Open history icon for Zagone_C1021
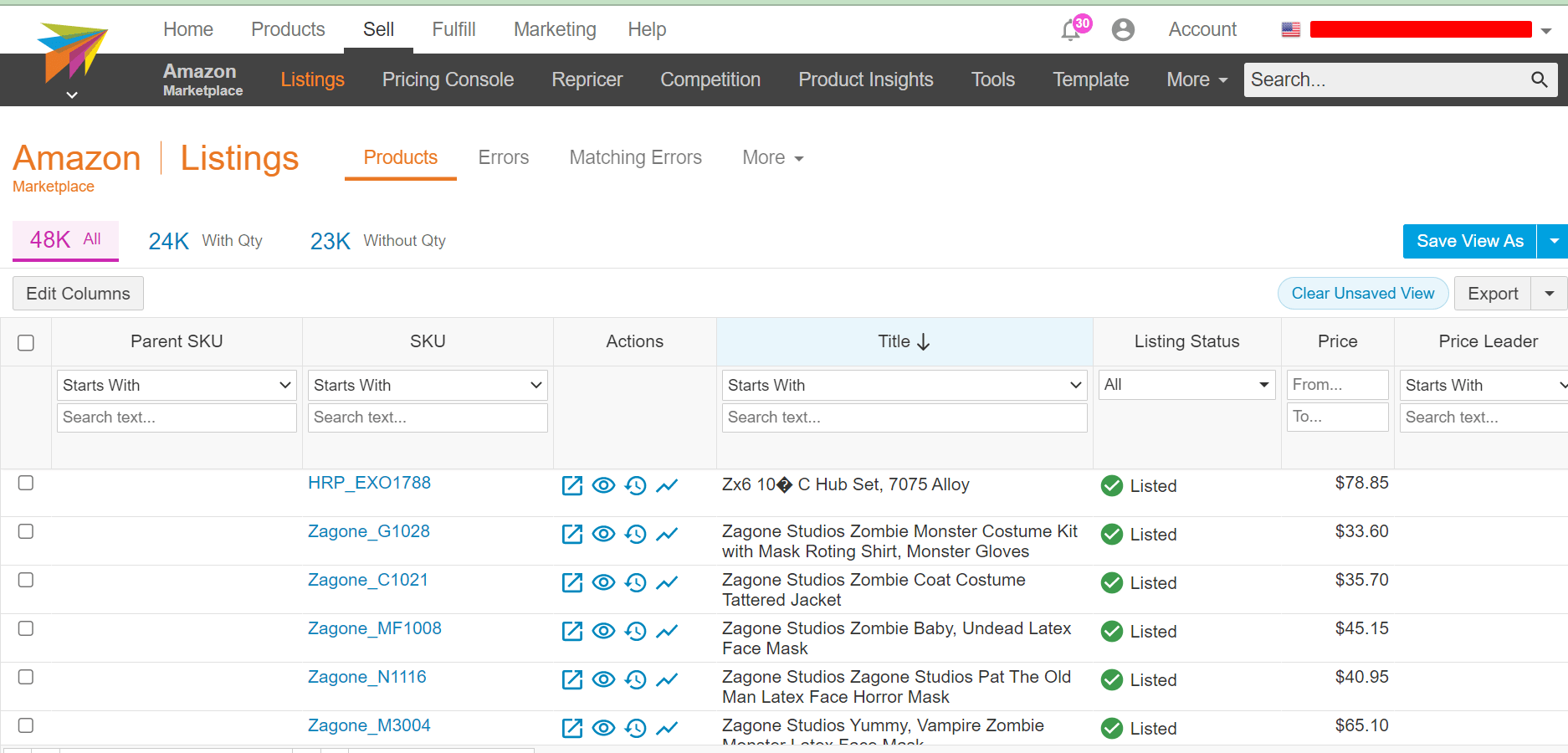This screenshot has height=753, width=1568. (x=636, y=582)
